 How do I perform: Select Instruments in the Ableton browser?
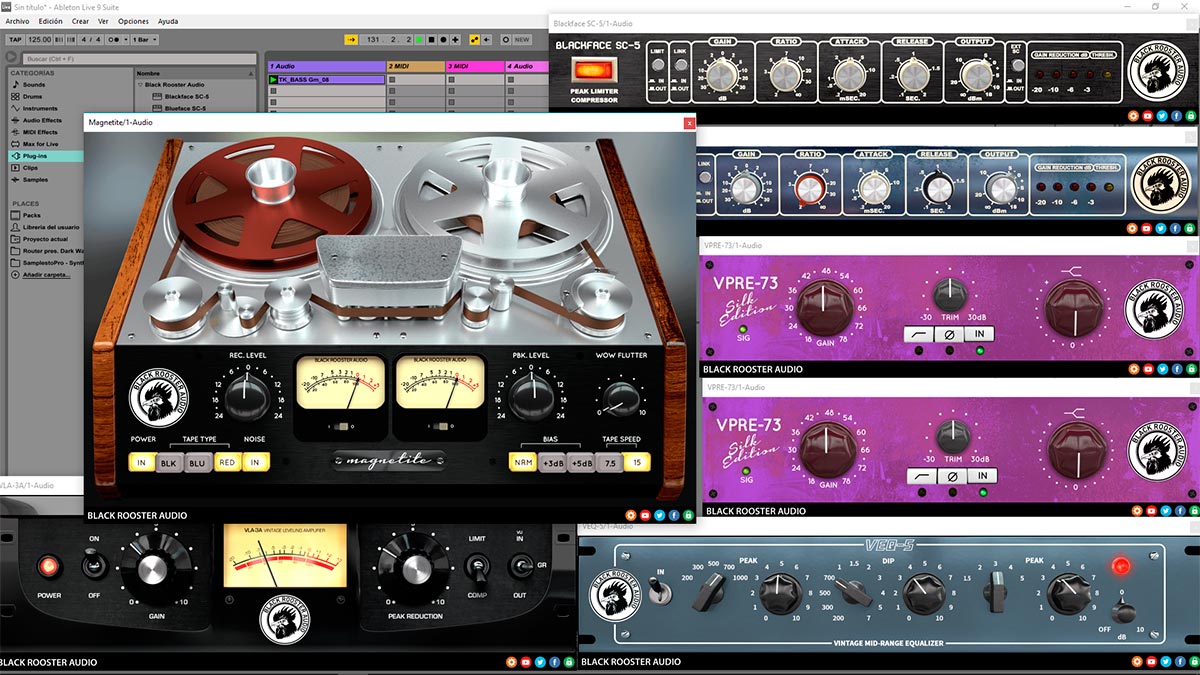click(40, 108)
